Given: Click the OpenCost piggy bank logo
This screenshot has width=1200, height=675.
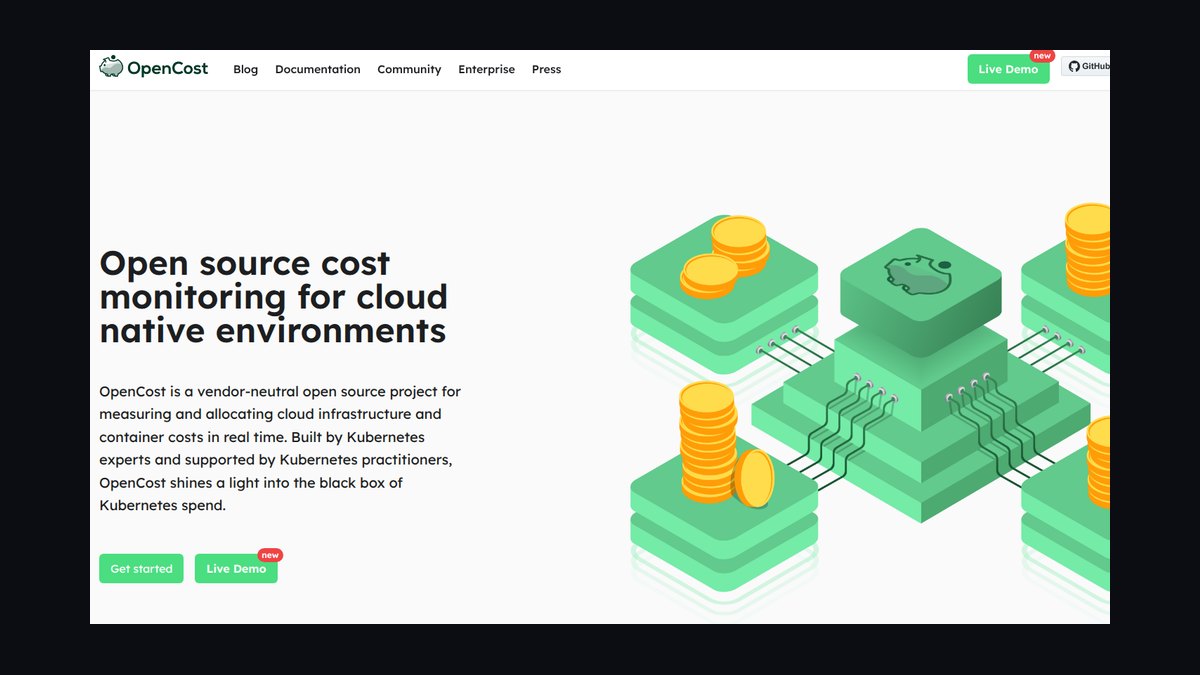Looking at the screenshot, I should [111, 67].
